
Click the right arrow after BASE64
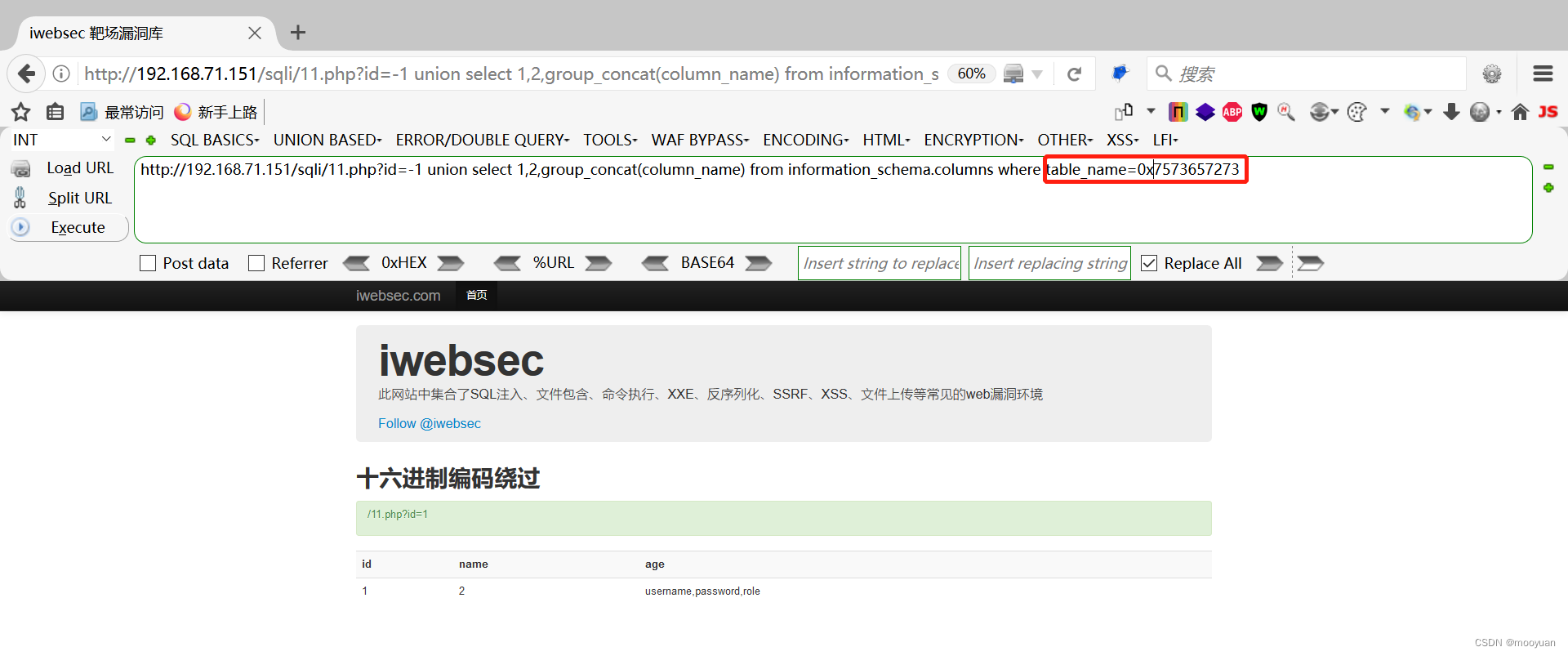pos(759,263)
